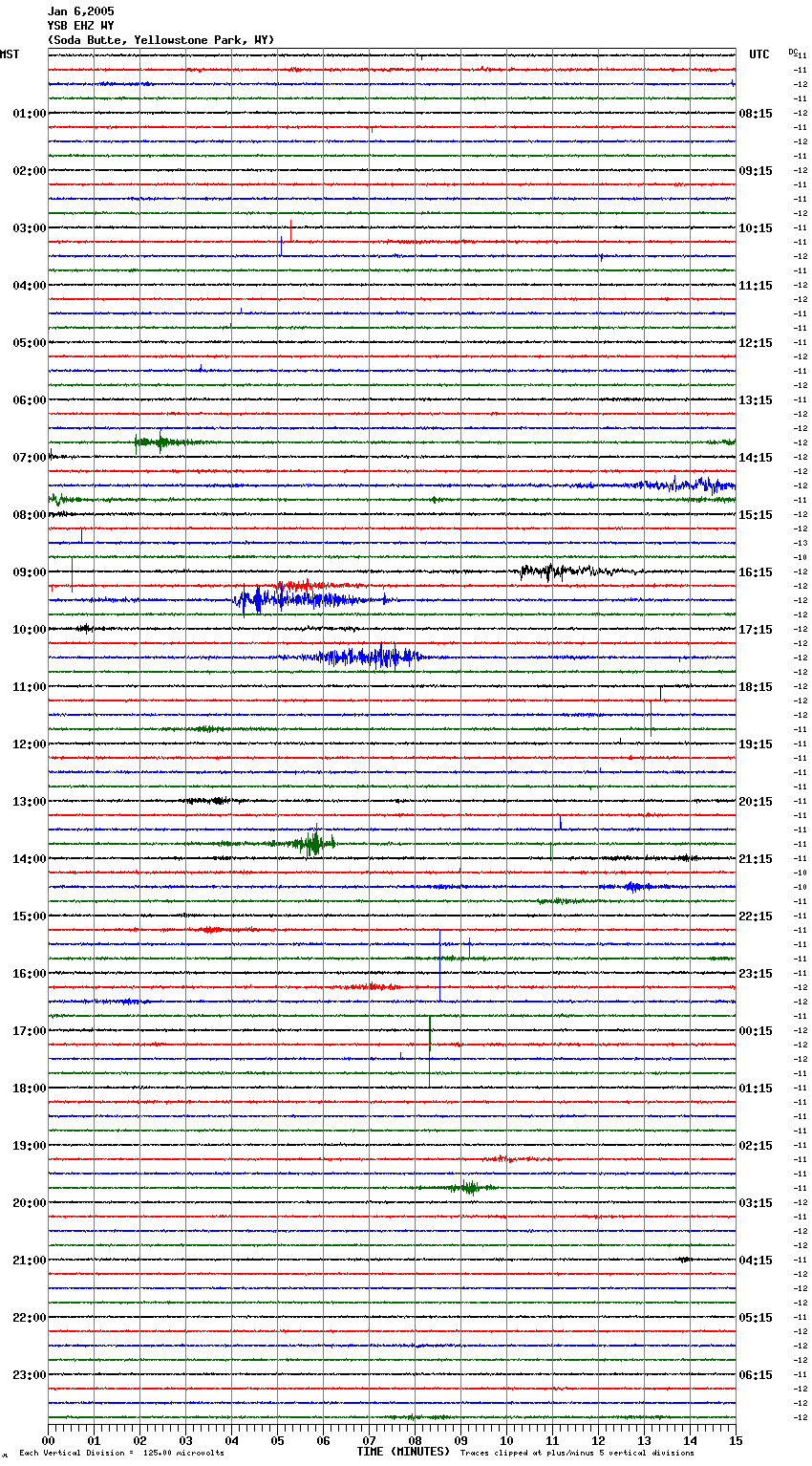Select the "03:00" MST row label
812x1466 pixels.
(30, 228)
